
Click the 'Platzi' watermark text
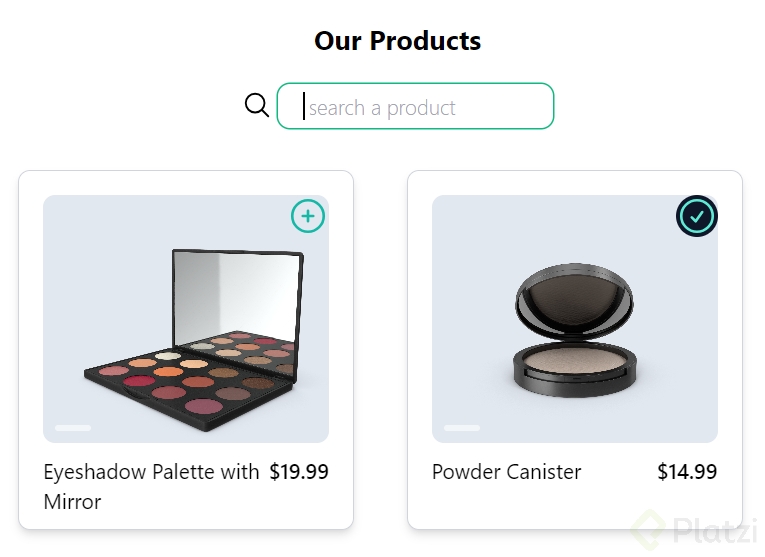(x=715, y=528)
